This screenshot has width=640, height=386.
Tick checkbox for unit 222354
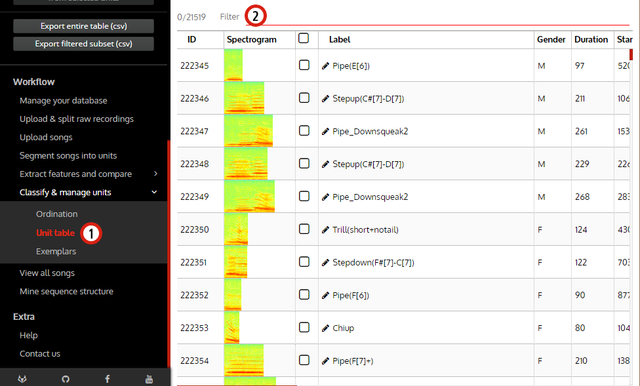tap(304, 360)
